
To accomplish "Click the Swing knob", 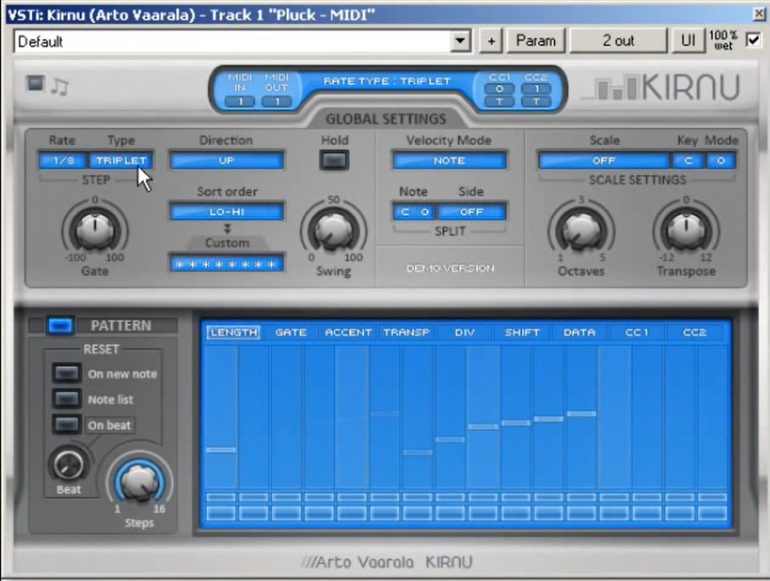I will [x=333, y=229].
